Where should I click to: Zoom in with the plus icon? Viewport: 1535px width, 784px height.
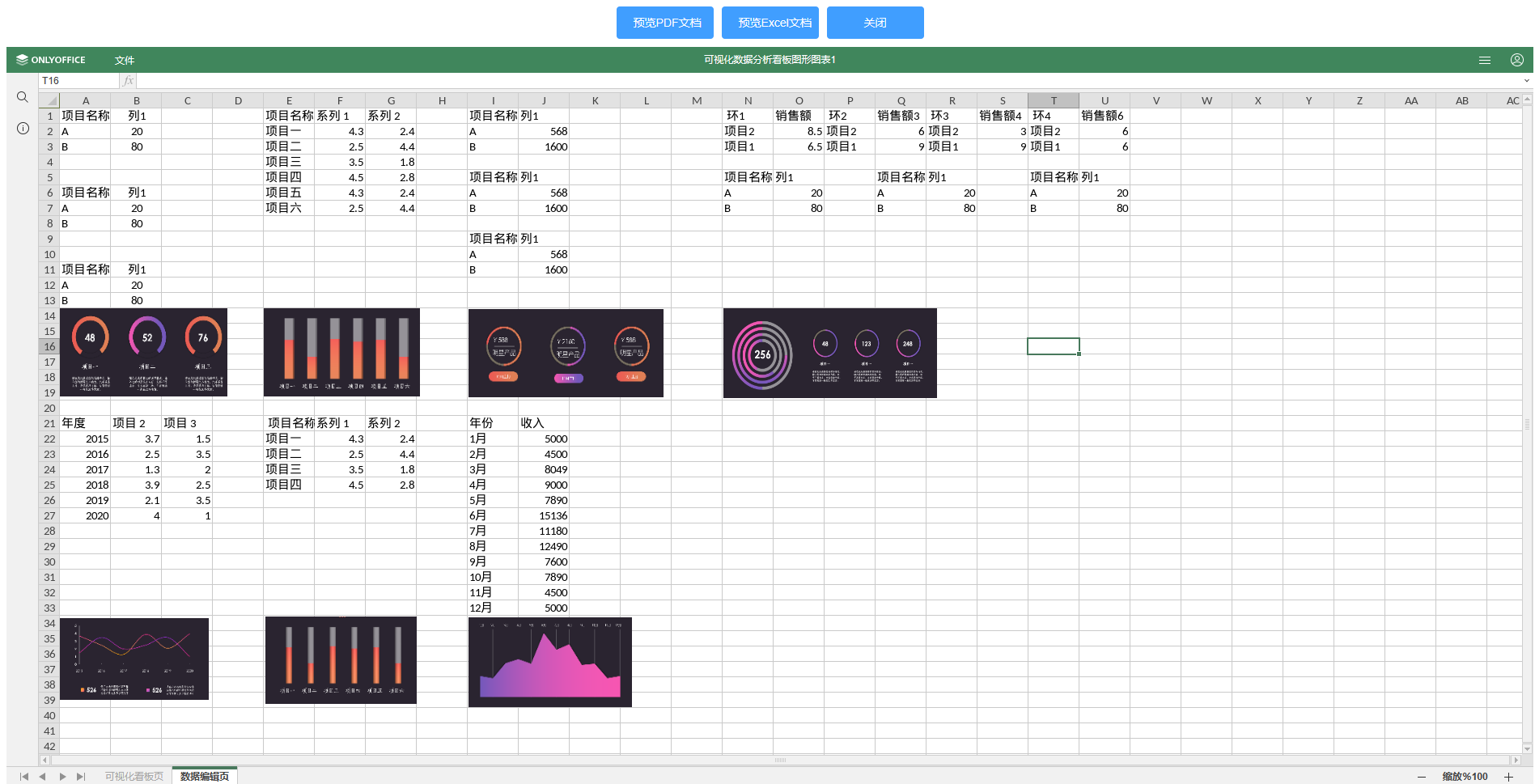[x=1508, y=777]
